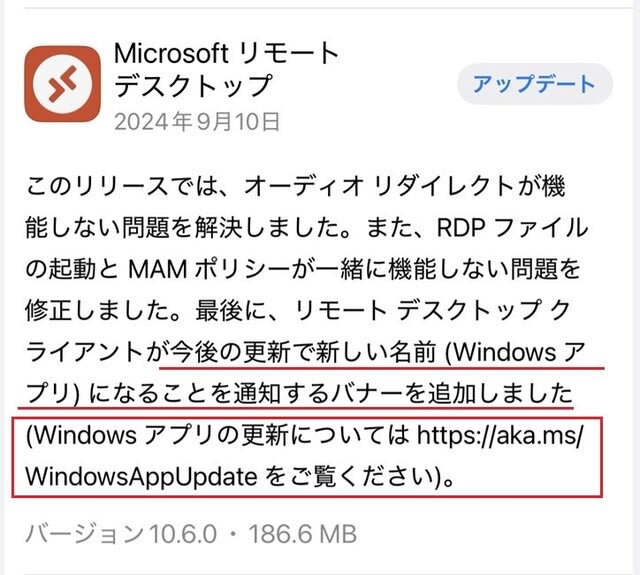Click the RDP ファイル text in notes
Image resolution: width=640 pixels, height=575 pixels.
[512, 228]
